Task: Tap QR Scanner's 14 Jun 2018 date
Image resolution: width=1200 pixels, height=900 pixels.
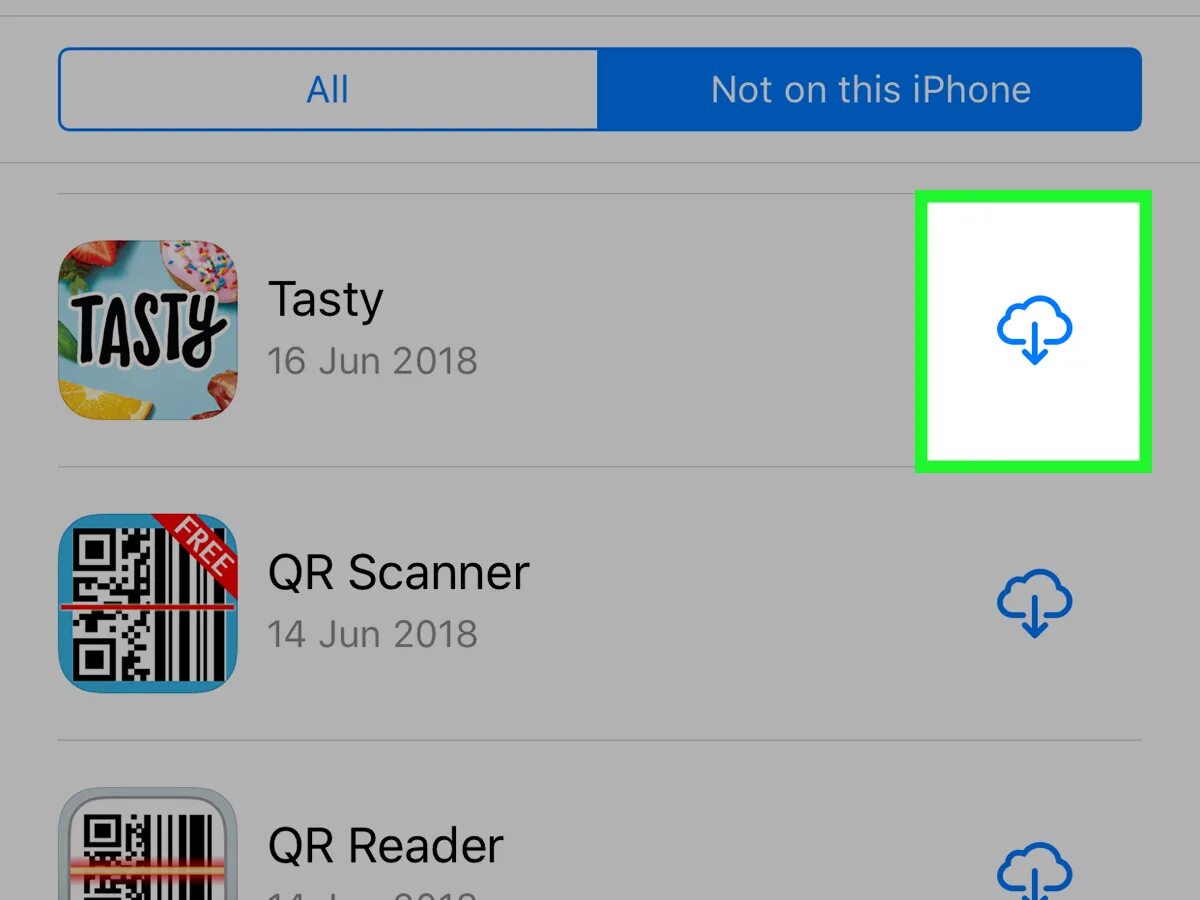Action: pos(372,634)
